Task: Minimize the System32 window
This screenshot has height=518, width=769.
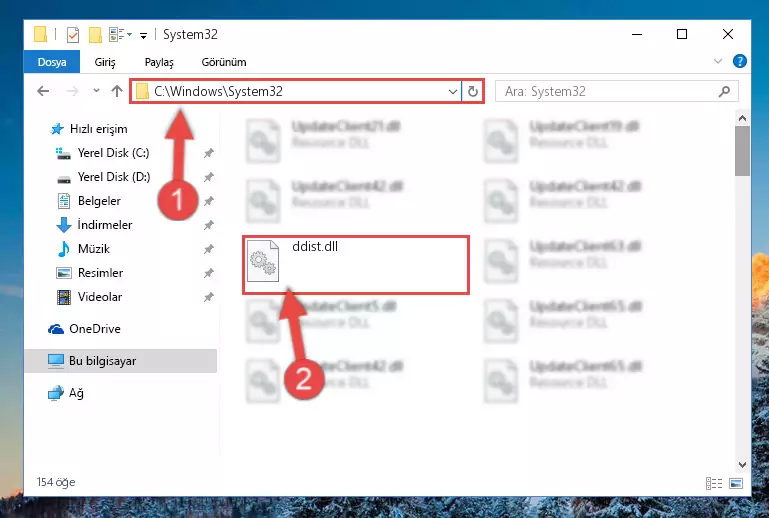Action: 637,34
